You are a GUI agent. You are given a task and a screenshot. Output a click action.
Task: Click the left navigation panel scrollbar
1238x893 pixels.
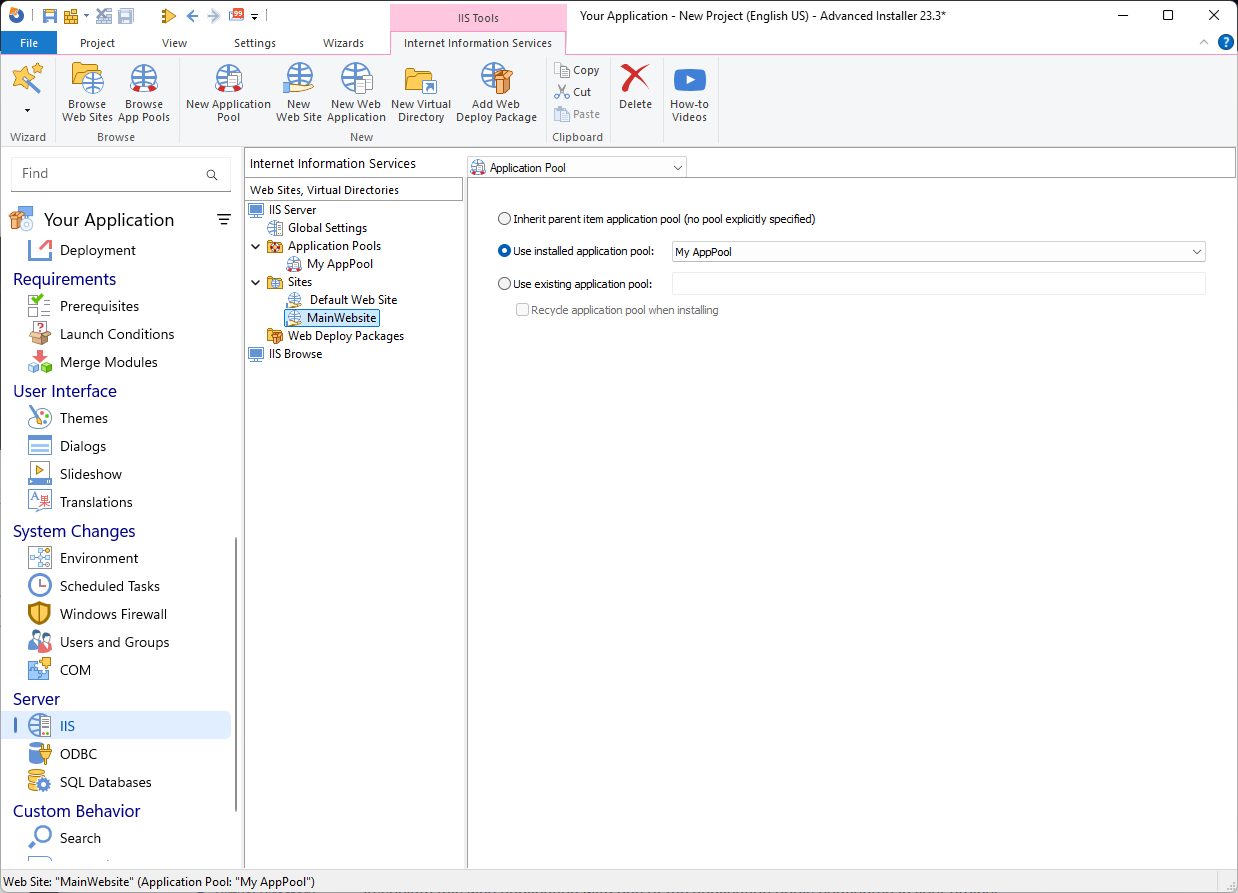[236, 675]
